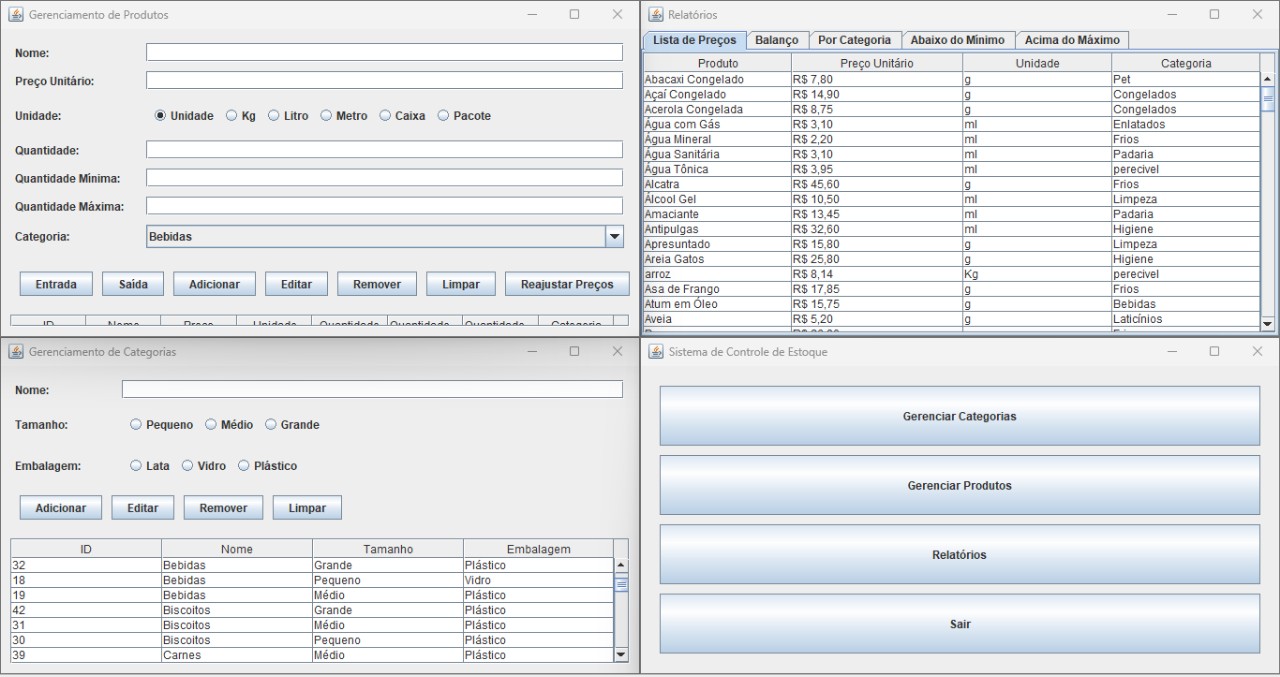Click the Java icon in Relatórios title bar
Screen dimensions: 1280x677
(656, 15)
